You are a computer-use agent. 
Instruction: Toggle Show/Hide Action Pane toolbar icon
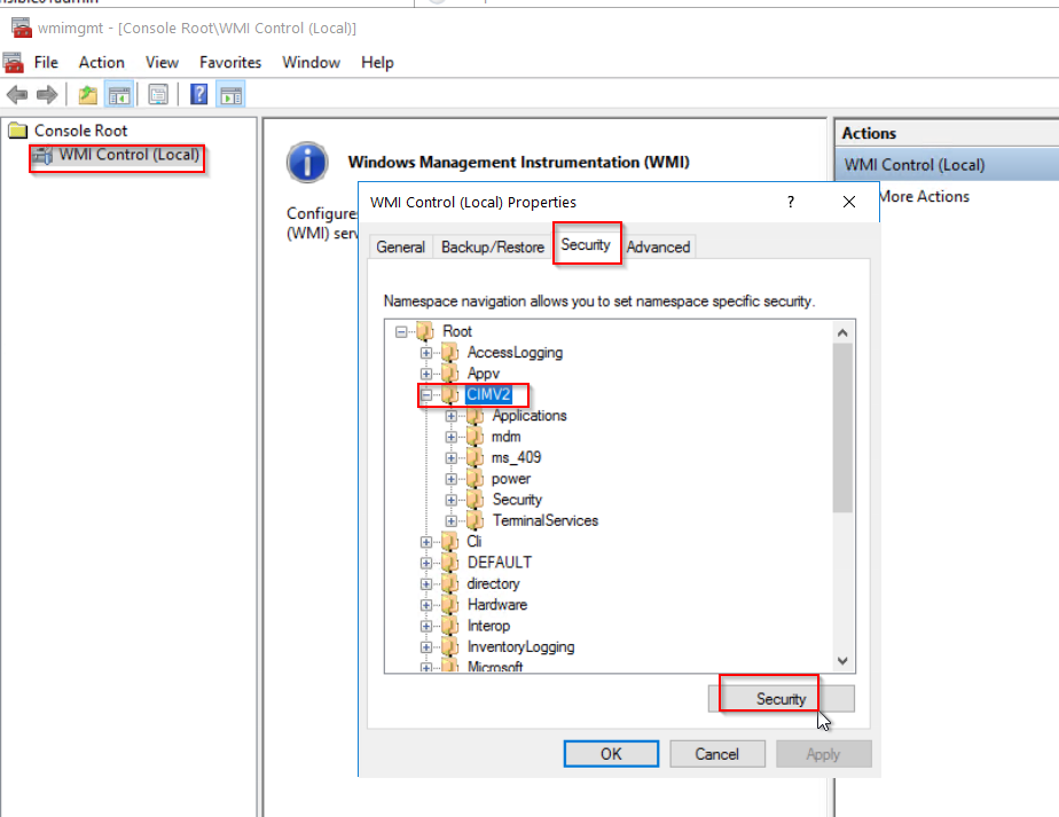click(x=231, y=95)
